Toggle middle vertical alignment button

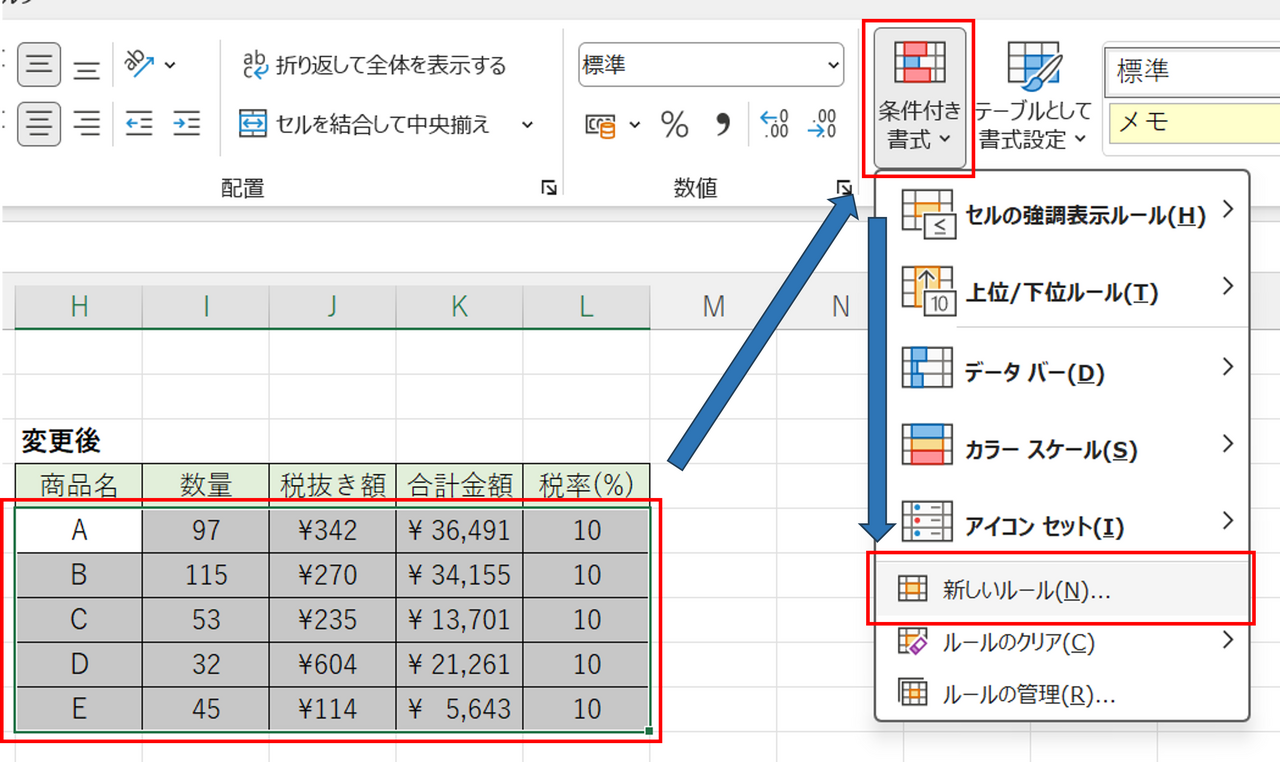point(39,66)
